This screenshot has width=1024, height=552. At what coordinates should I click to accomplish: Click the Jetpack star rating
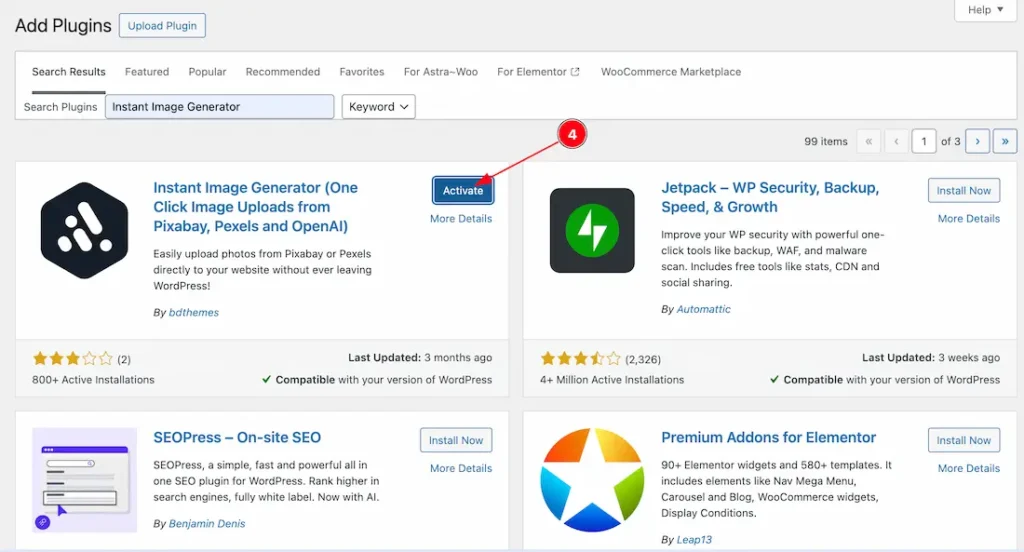point(580,359)
